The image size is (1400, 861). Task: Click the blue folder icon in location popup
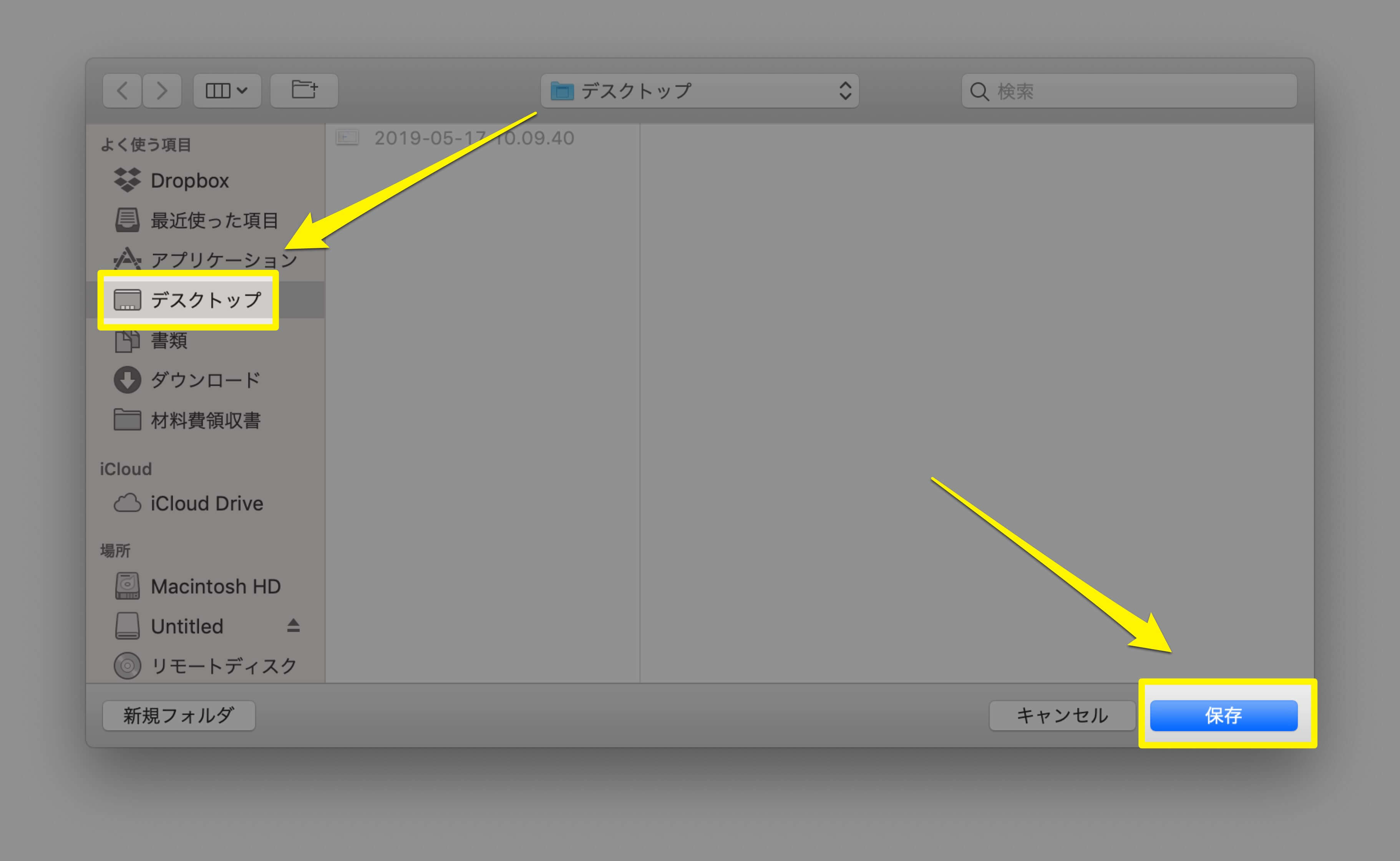(x=562, y=91)
